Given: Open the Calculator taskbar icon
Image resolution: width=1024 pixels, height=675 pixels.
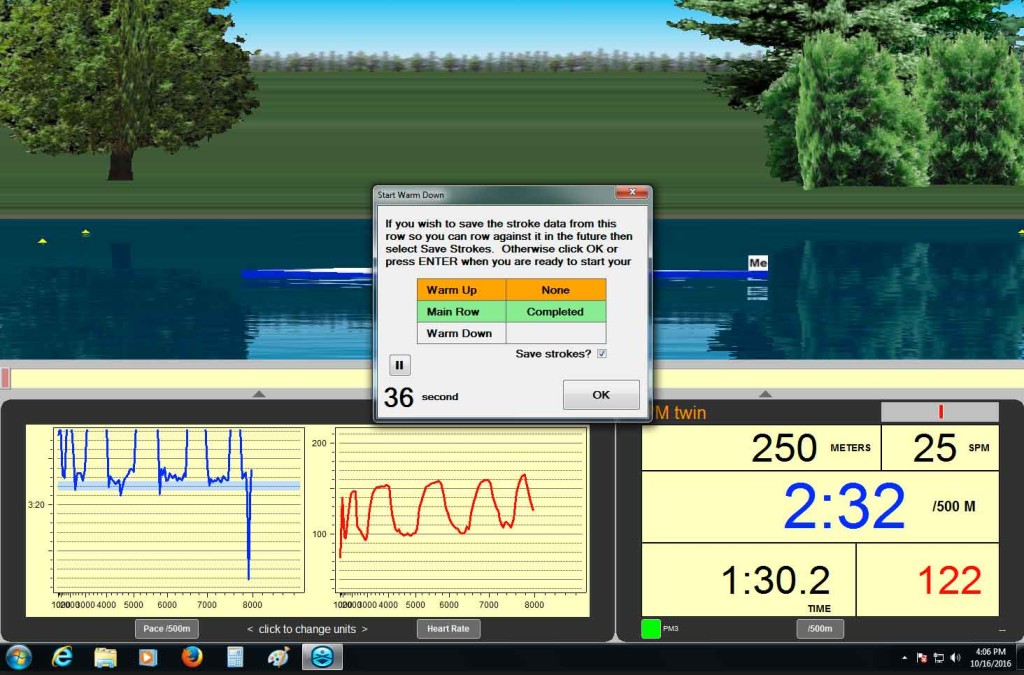Looking at the screenshot, I should [235, 657].
